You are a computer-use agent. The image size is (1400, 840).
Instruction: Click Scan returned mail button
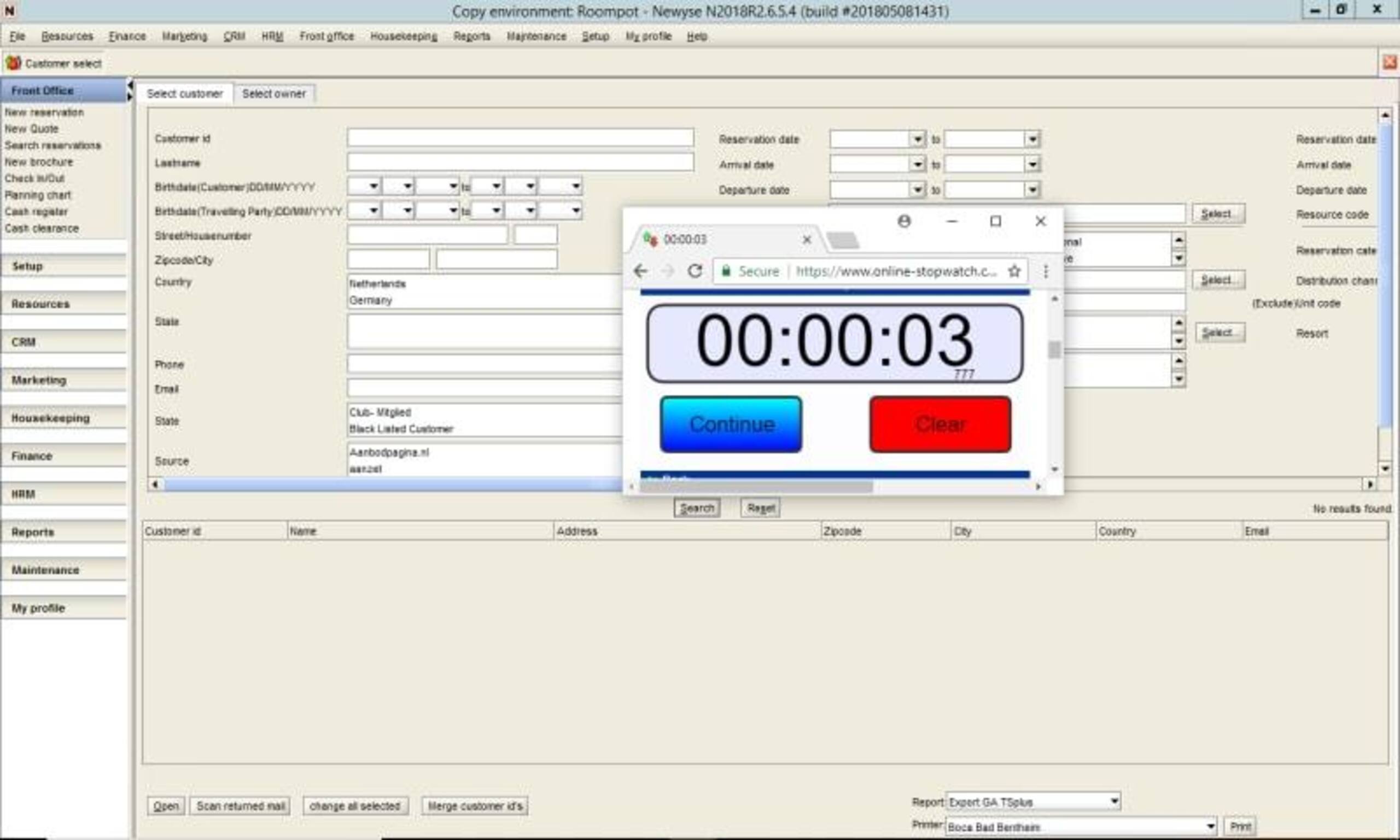click(x=241, y=806)
